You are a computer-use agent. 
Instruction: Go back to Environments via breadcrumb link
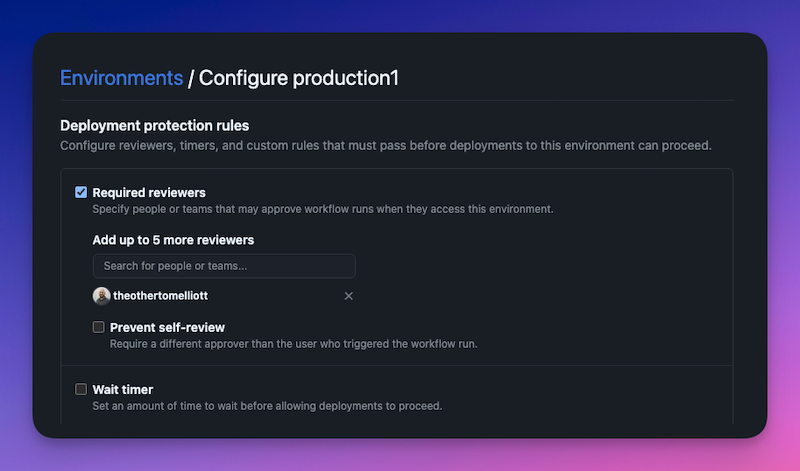[121, 78]
